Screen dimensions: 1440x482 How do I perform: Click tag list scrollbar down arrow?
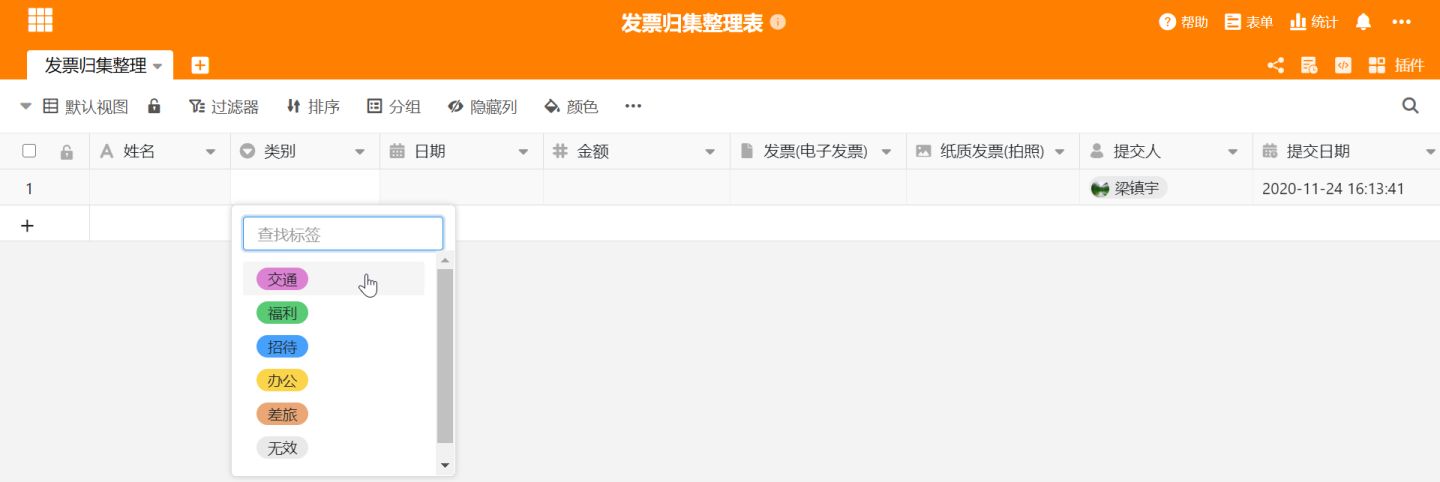[x=446, y=466]
